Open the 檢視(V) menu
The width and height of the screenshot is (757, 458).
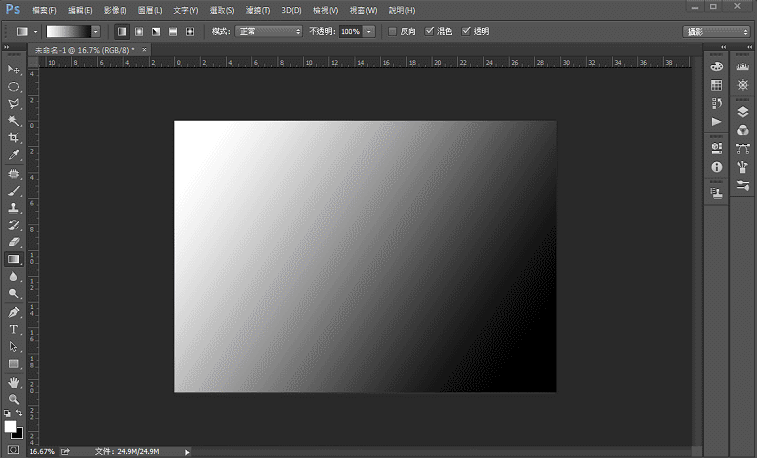click(x=325, y=10)
